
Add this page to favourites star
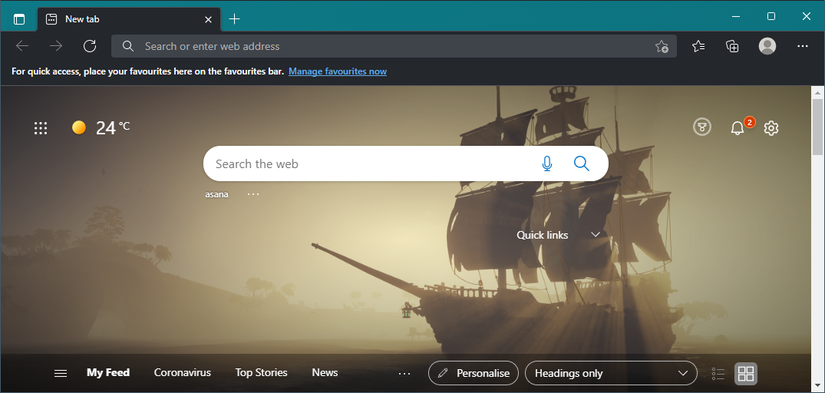coord(661,46)
